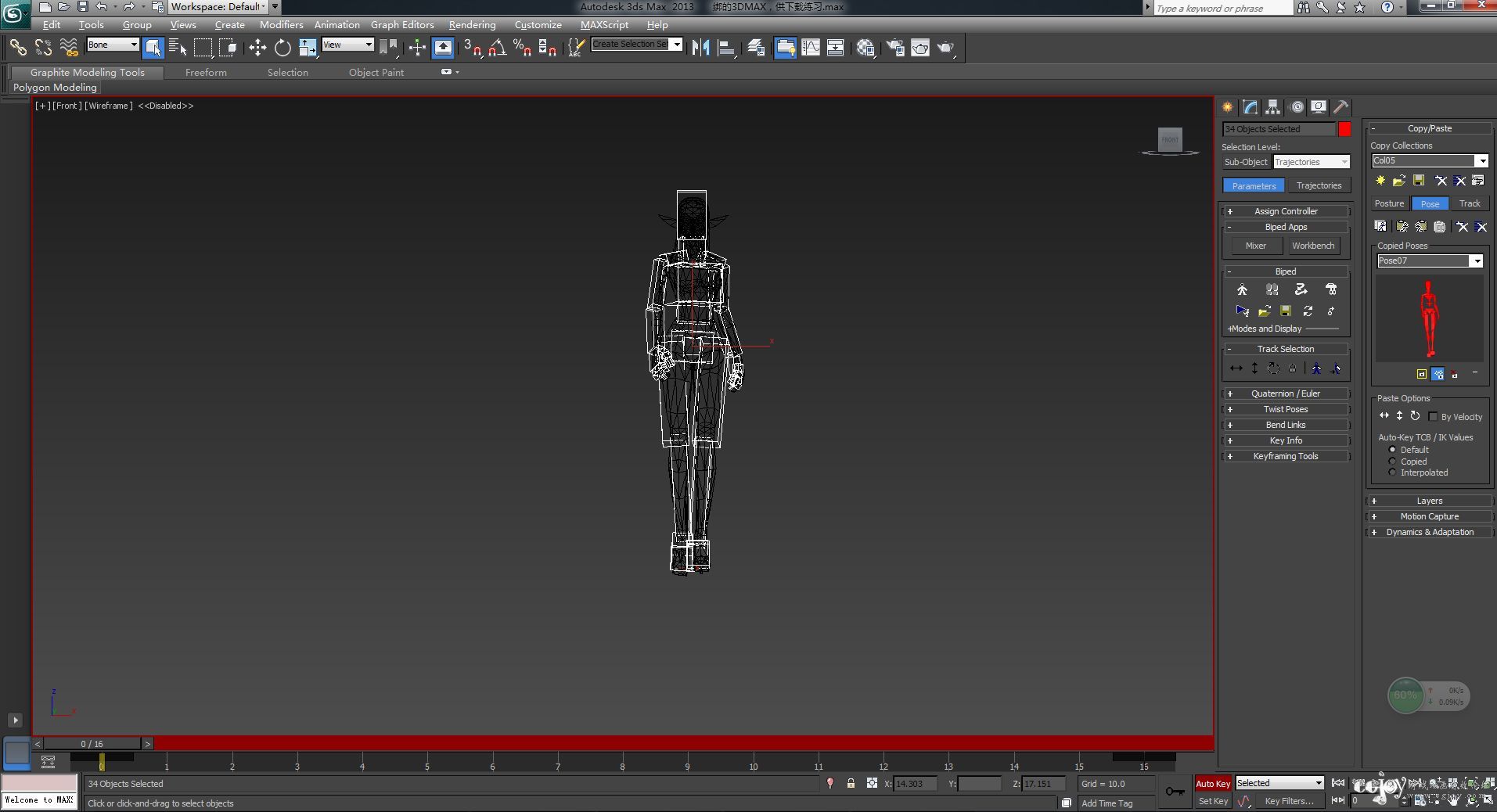Screen dimensions: 1497x812
Task: Click Body Horizontal in Track Selection
Action: (1236, 368)
